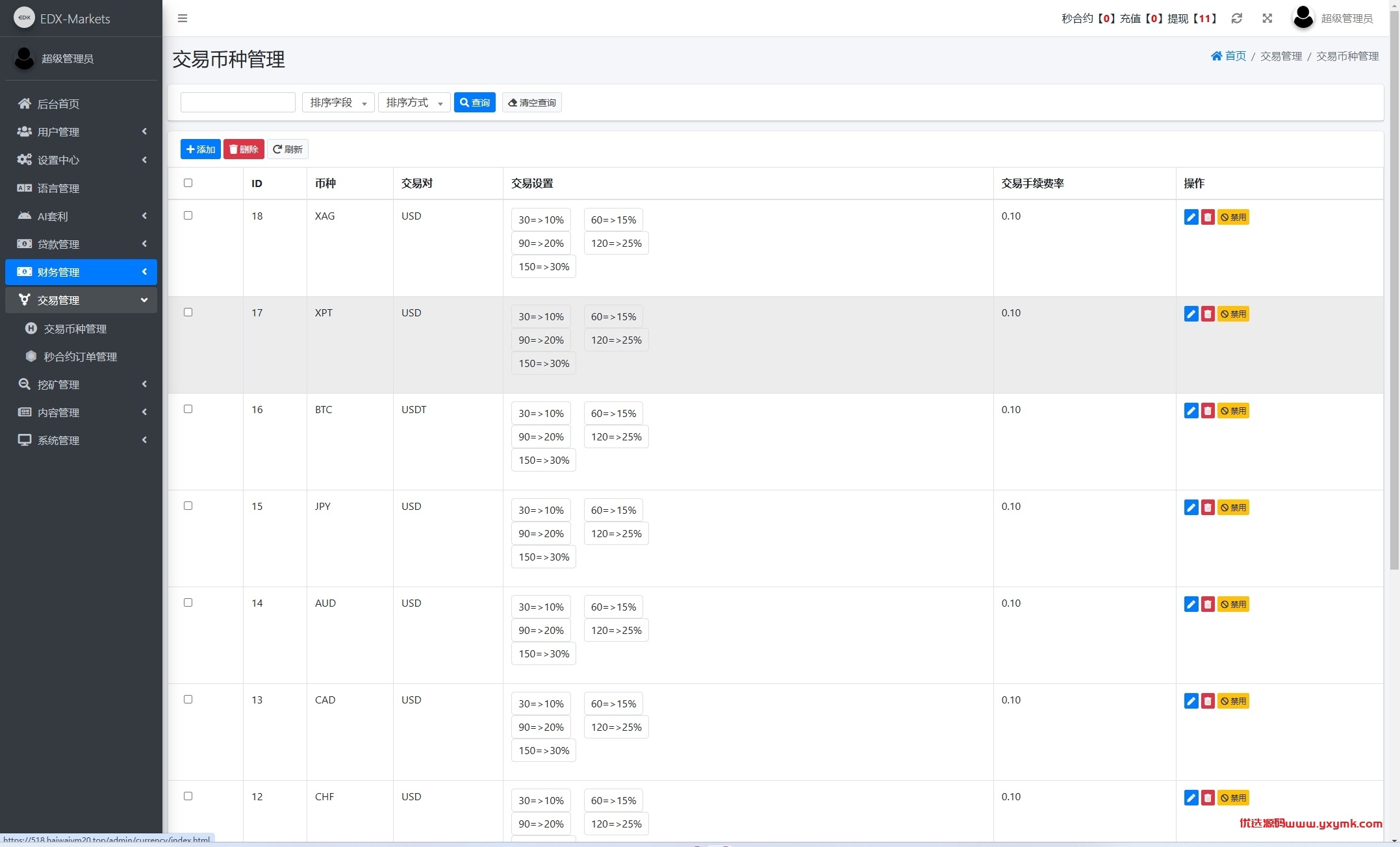
Task: Click the blue 查询 search button
Action: pyautogui.click(x=475, y=103)
